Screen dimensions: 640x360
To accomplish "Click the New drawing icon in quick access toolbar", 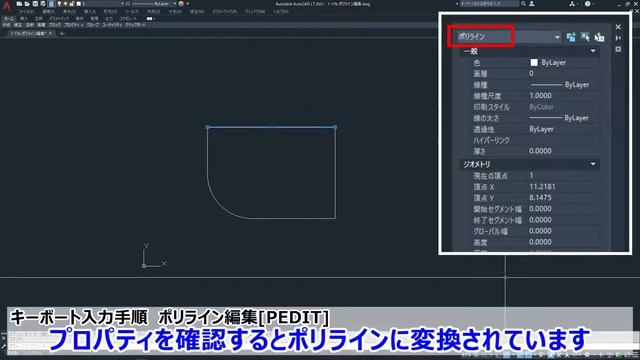I will (x=19, y=4).
